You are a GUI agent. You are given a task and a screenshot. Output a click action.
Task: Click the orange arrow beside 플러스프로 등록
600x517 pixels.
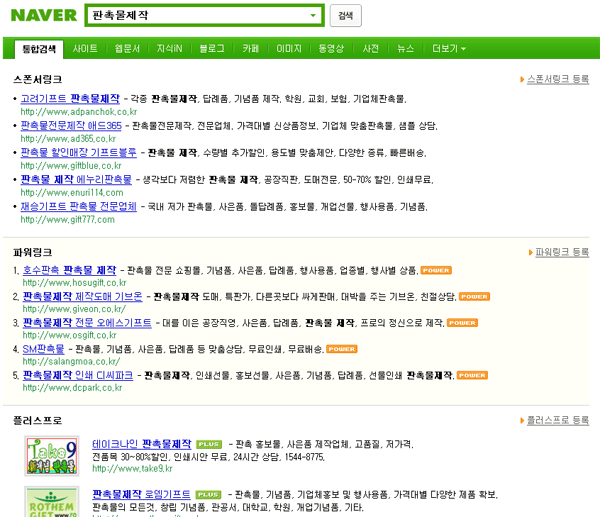pos(522,421)
